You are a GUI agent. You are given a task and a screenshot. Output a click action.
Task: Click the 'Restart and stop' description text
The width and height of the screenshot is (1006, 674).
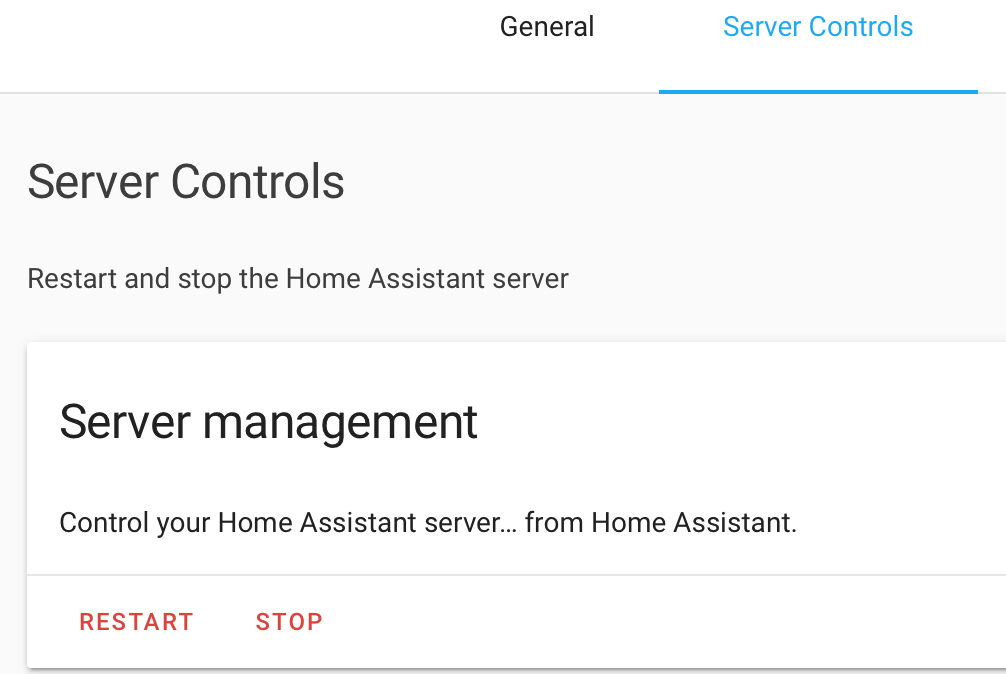click(297, 278)
